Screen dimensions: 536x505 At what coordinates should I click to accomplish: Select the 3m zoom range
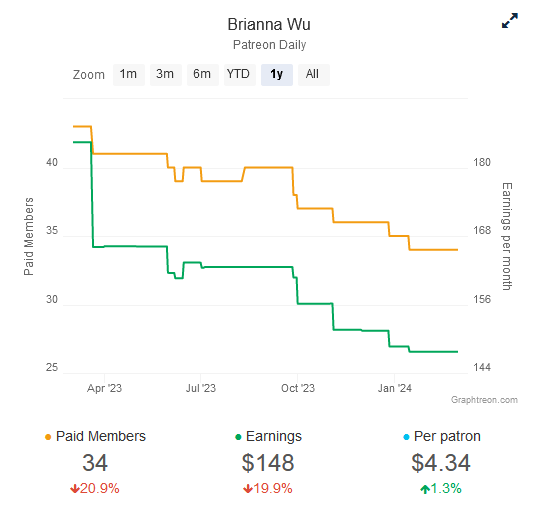coord(165,75)
